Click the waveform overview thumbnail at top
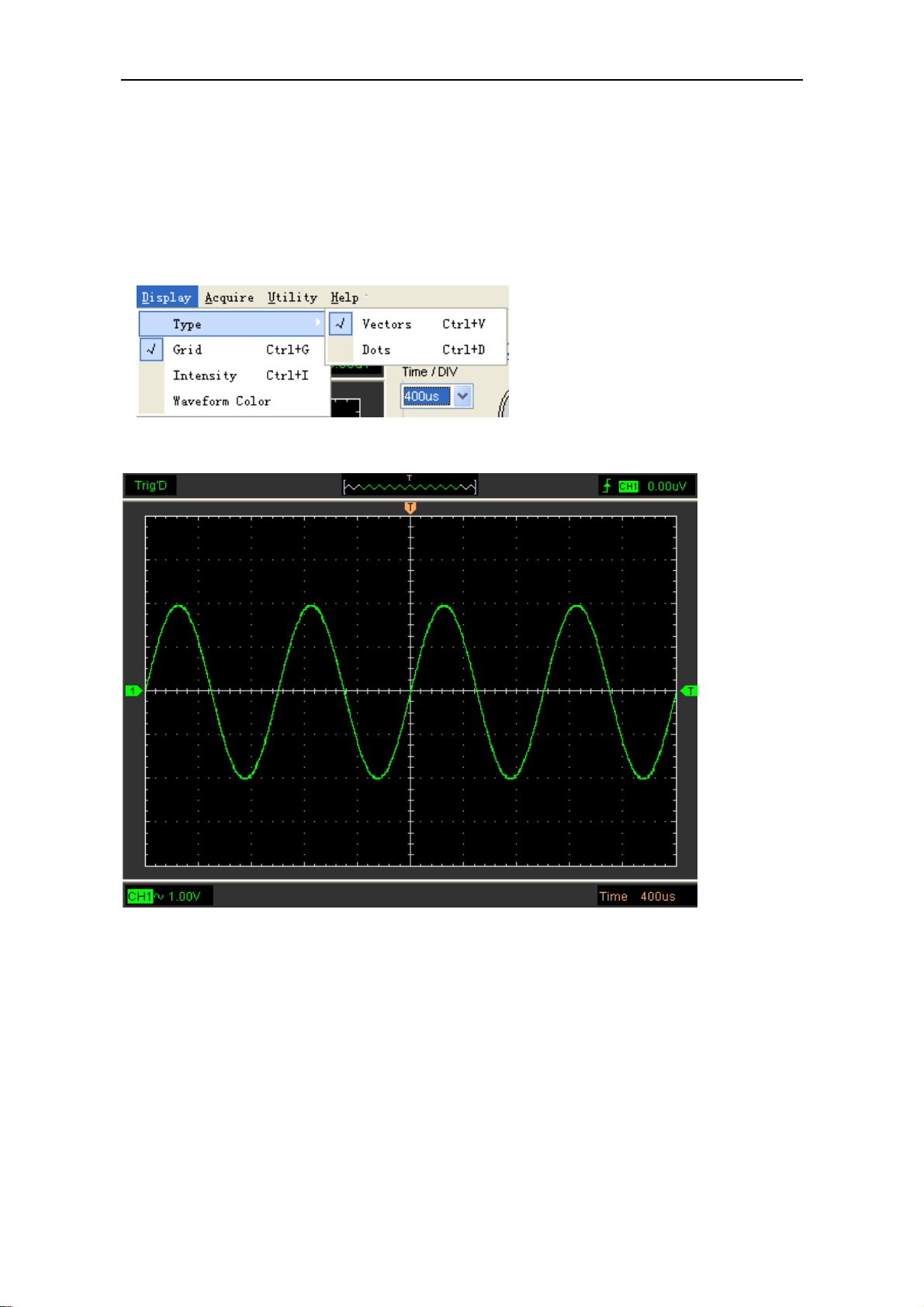 pyautogui.click(x=410, y=486)
